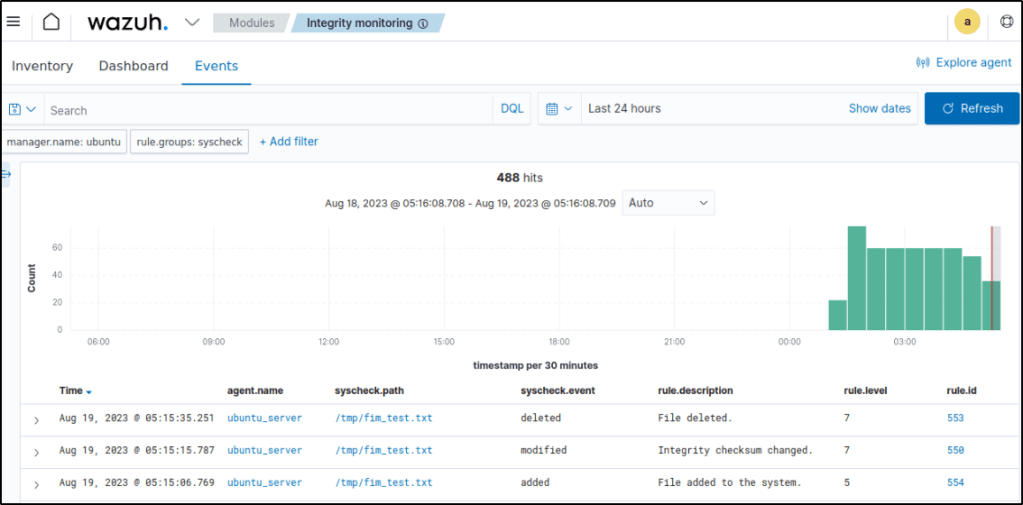Screen dimensions: 1023x505
Task: Expand the File deleted event row
Action: [36, 420]
